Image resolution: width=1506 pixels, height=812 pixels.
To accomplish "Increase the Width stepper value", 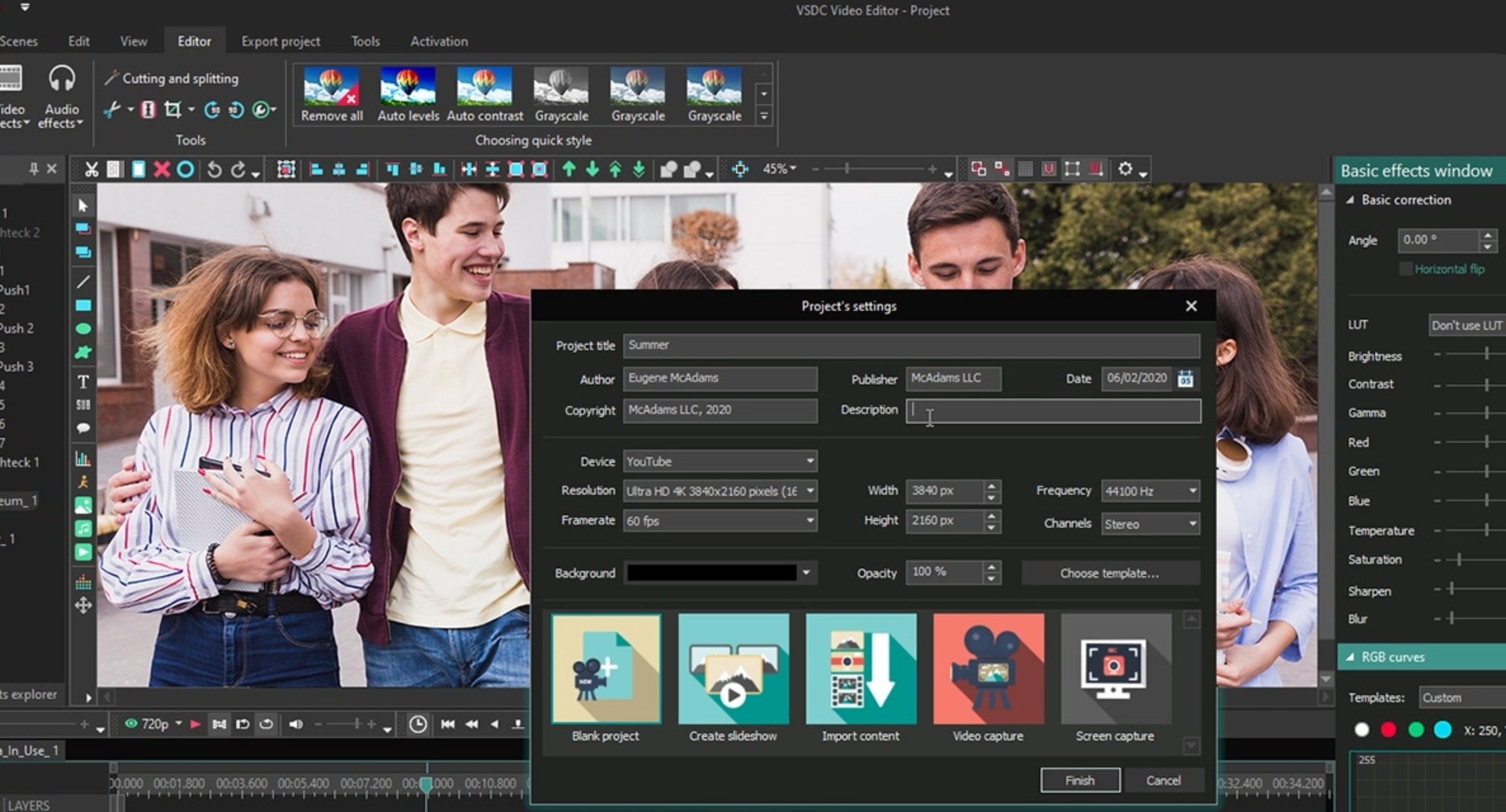I will point(992,485).
